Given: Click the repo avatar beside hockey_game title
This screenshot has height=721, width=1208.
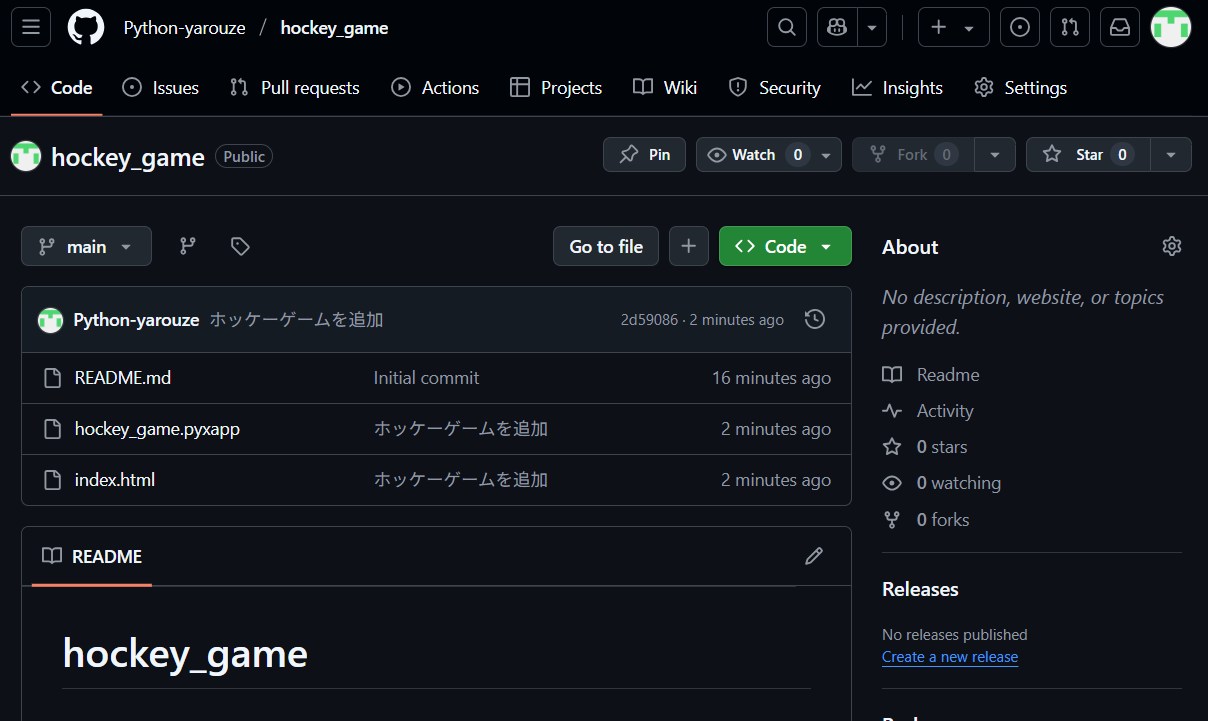Looking at the screenshot, I should coord(26,156).
